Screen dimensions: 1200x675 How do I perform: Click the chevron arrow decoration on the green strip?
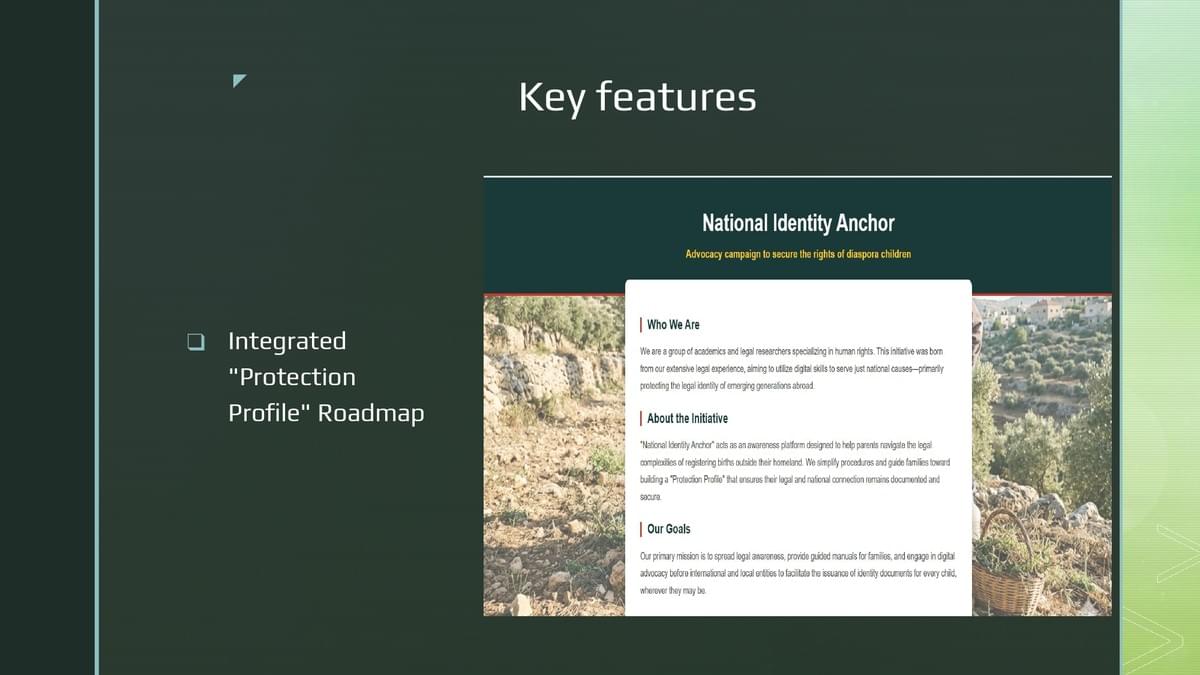(x=1176, y=552)
